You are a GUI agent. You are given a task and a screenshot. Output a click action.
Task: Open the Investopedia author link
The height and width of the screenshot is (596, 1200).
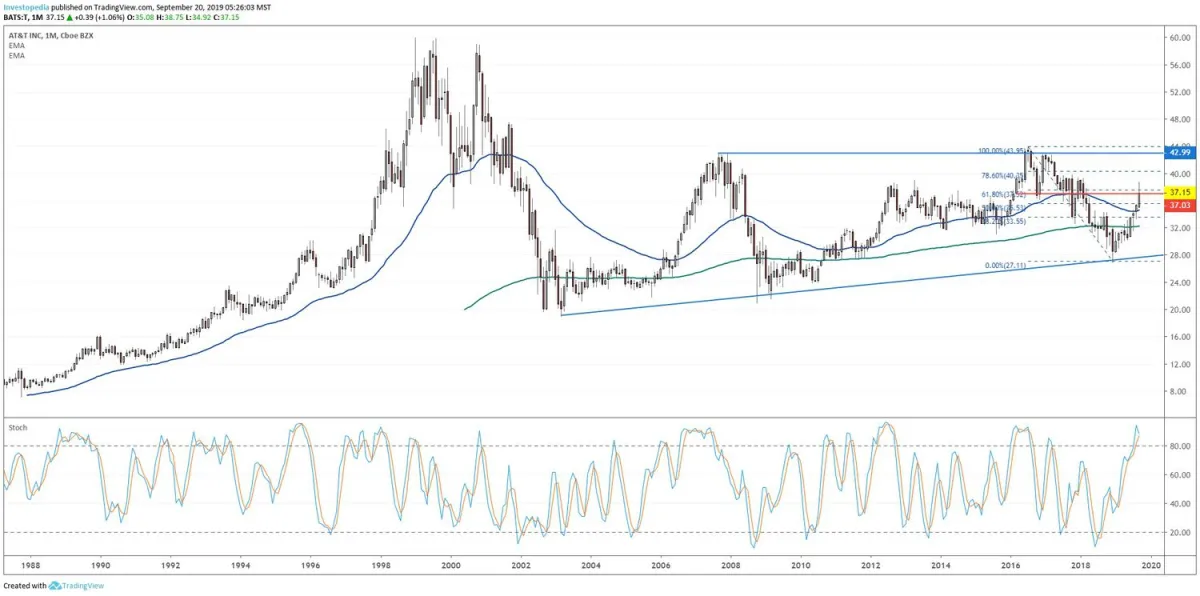pyautogui.click(x=28, y=6)
